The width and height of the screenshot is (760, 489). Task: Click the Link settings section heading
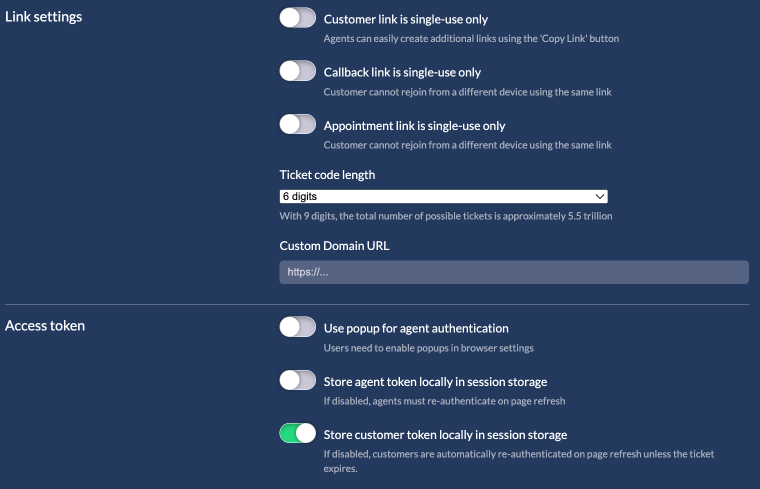coord(44,17)
